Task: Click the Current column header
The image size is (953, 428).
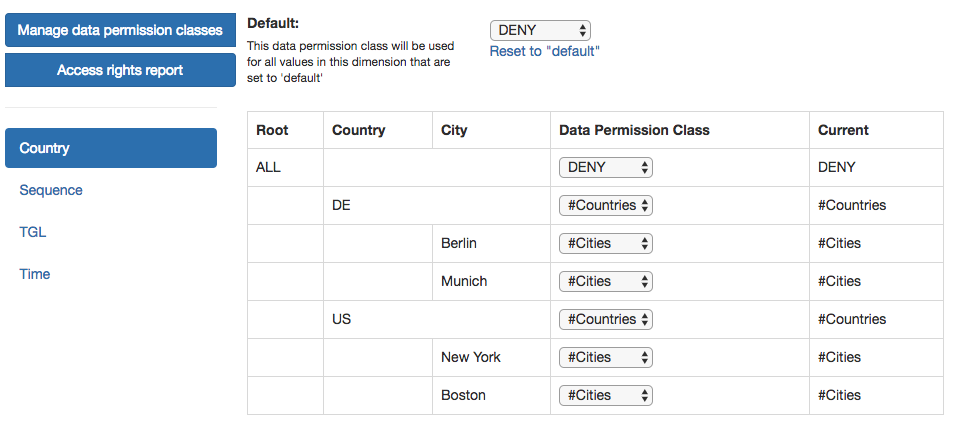Action: pyautogui.click(x=843, y=130)
